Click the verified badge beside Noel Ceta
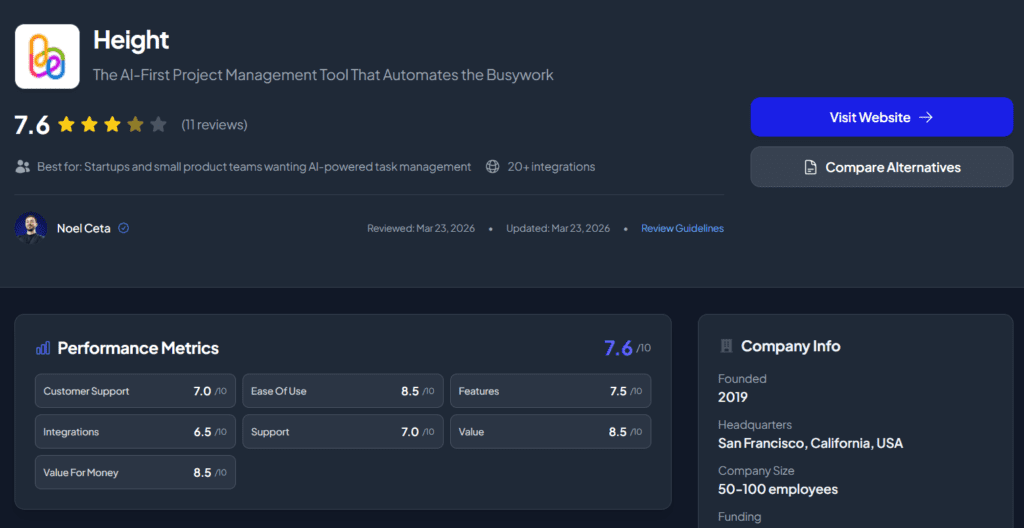This screenshot has width=1024, height=528. [x=124, y=228]
